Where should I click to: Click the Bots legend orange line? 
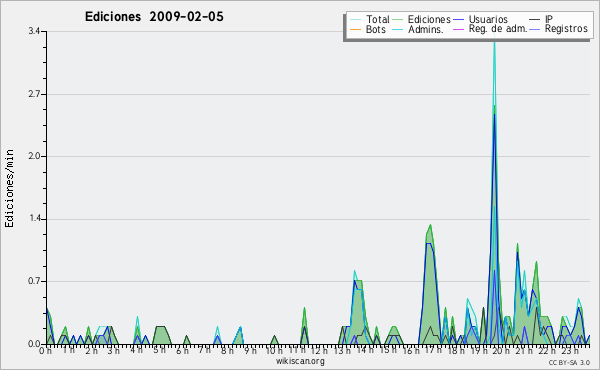point(355,29)
